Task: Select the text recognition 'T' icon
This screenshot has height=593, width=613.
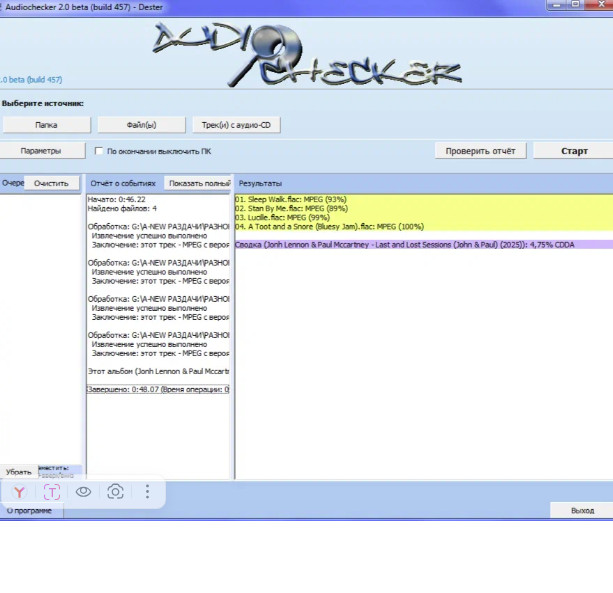Action: click(51, 491)
